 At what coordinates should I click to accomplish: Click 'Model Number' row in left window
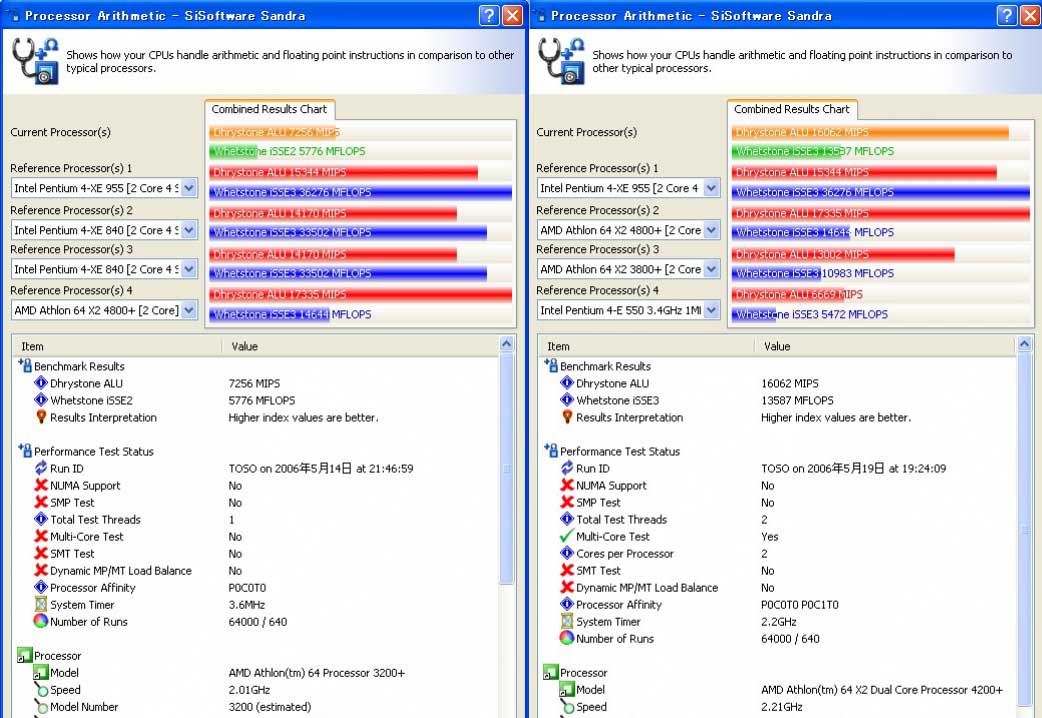pyautogui.click(x=256, y=707)
